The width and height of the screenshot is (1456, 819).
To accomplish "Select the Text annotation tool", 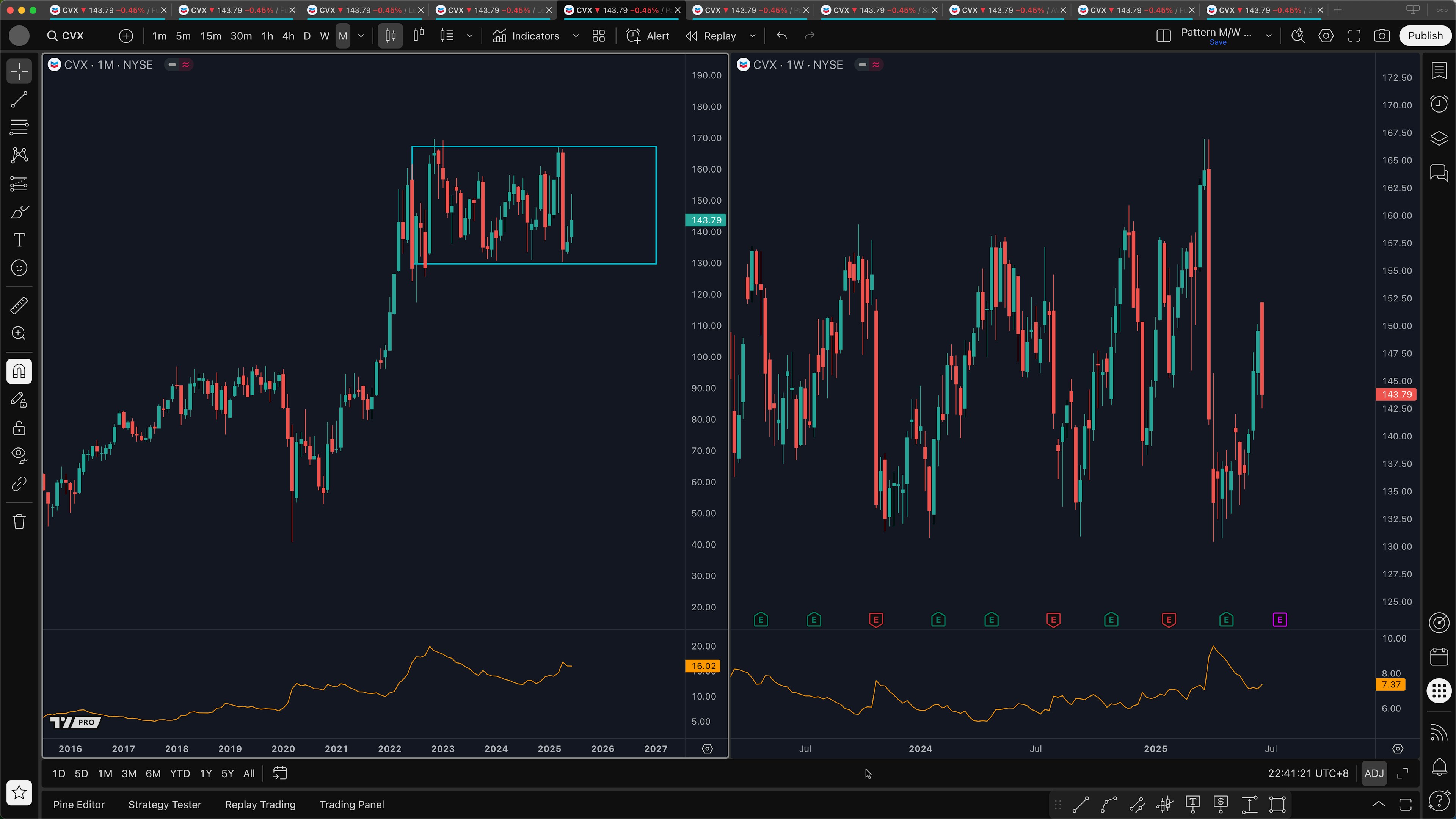I will tap(19, 240).
